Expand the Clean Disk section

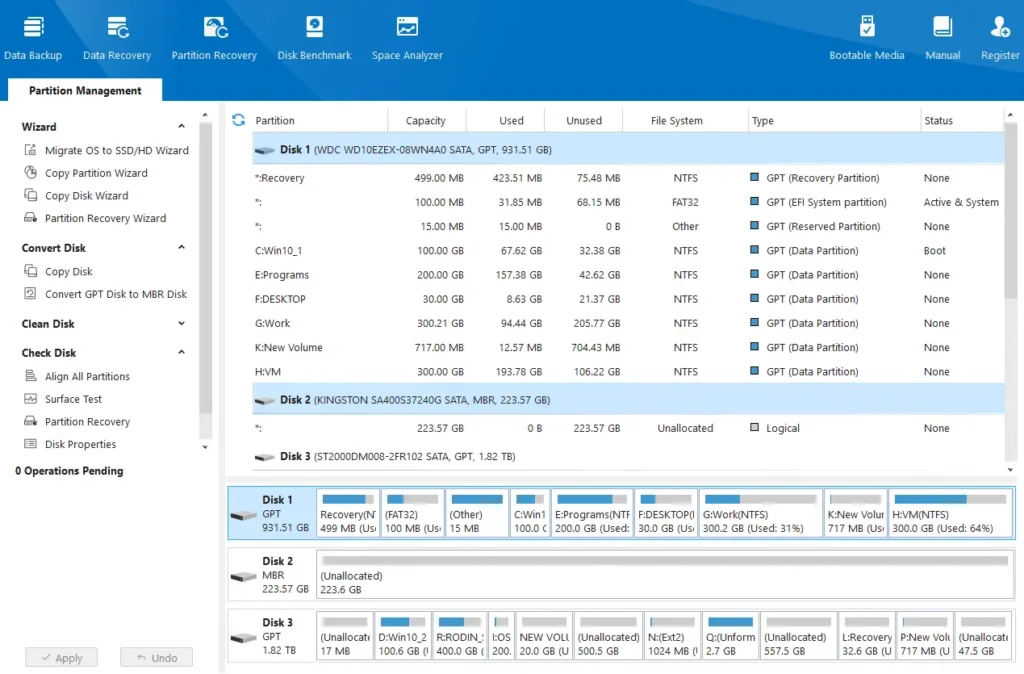[x=181, y=323]
